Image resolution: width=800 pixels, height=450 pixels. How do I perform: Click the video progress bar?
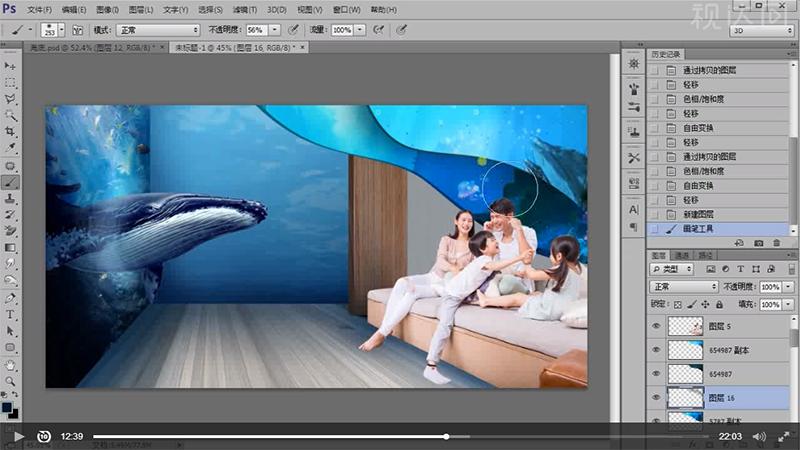point(400,436)
